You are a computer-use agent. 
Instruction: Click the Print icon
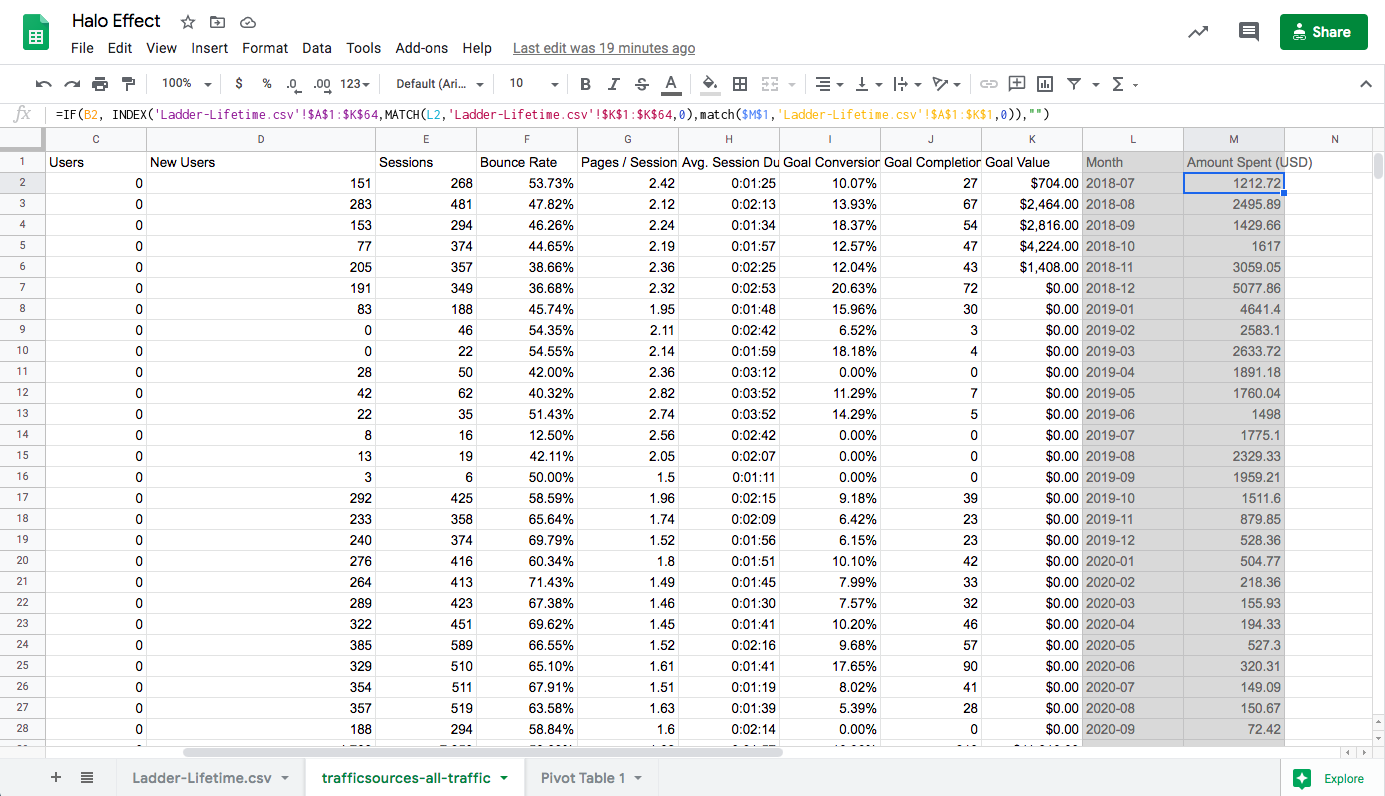click(x=100, y=84)
